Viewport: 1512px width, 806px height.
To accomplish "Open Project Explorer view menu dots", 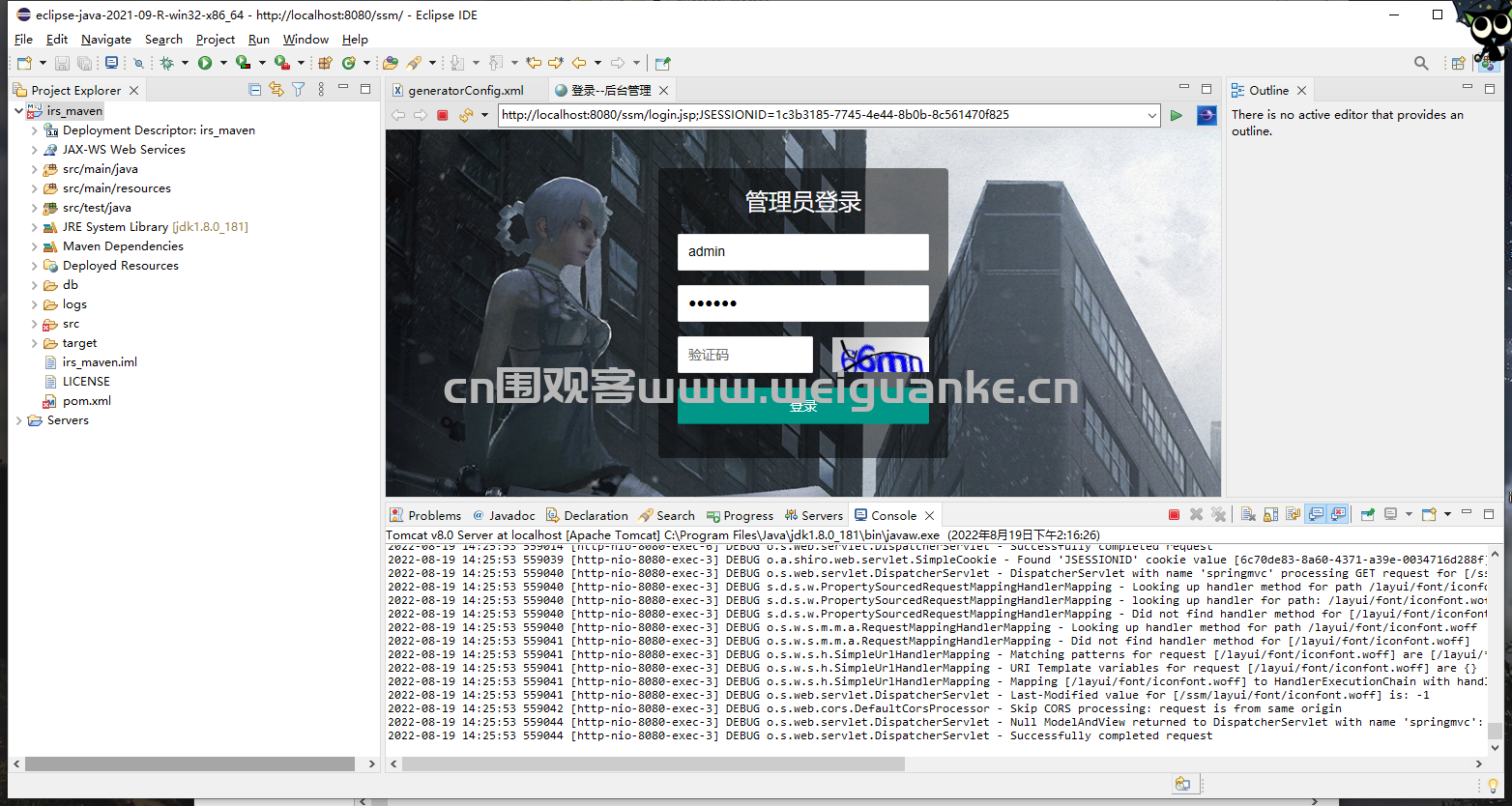I will pos(321,90).
